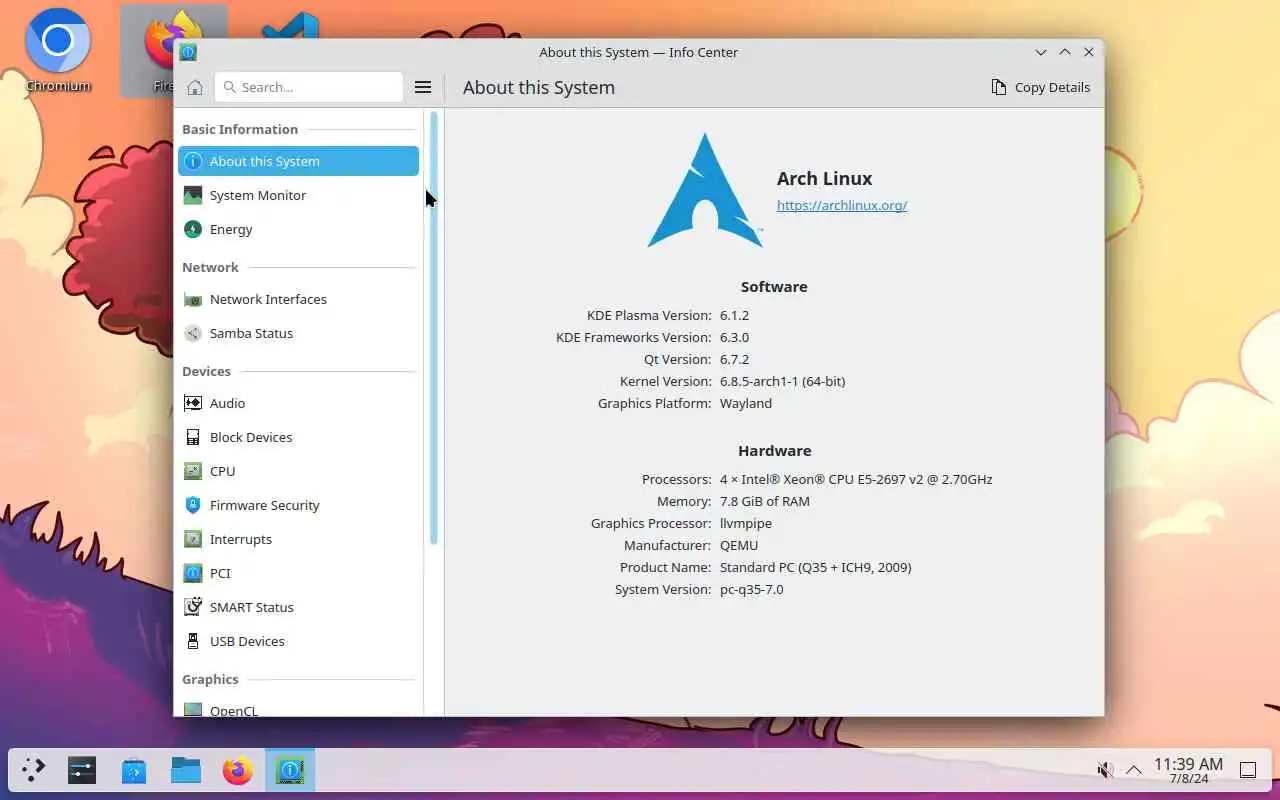Click the sidebar vertical scrollbar
The height and width of the screenshot is (800, 1280).
coord(434,328)
